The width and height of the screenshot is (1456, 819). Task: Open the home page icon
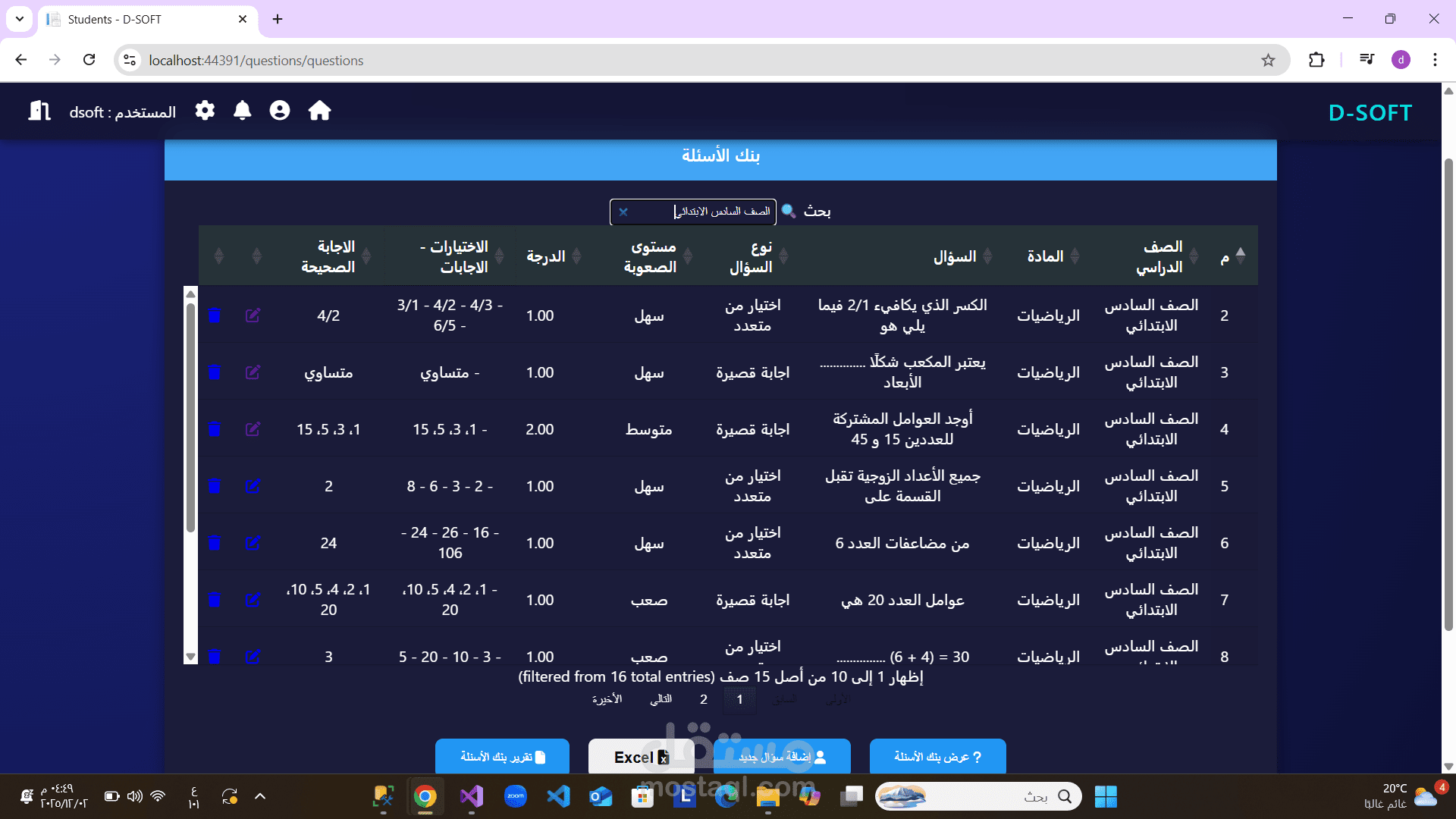[319, 111]
